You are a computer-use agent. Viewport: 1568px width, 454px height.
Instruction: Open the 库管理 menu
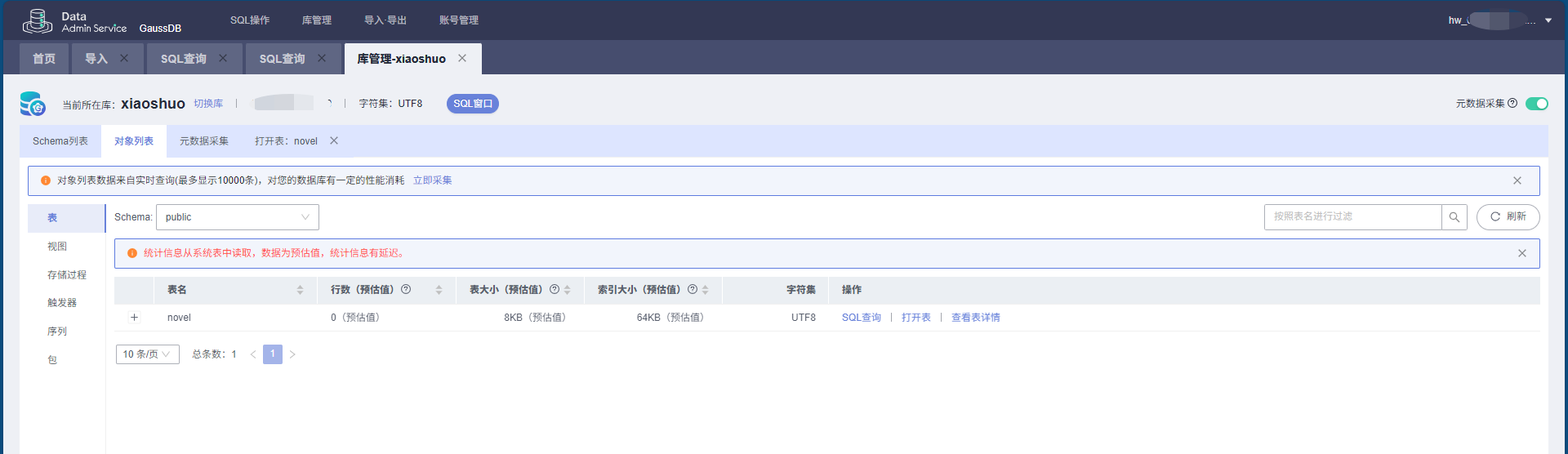tap(317, 20)
